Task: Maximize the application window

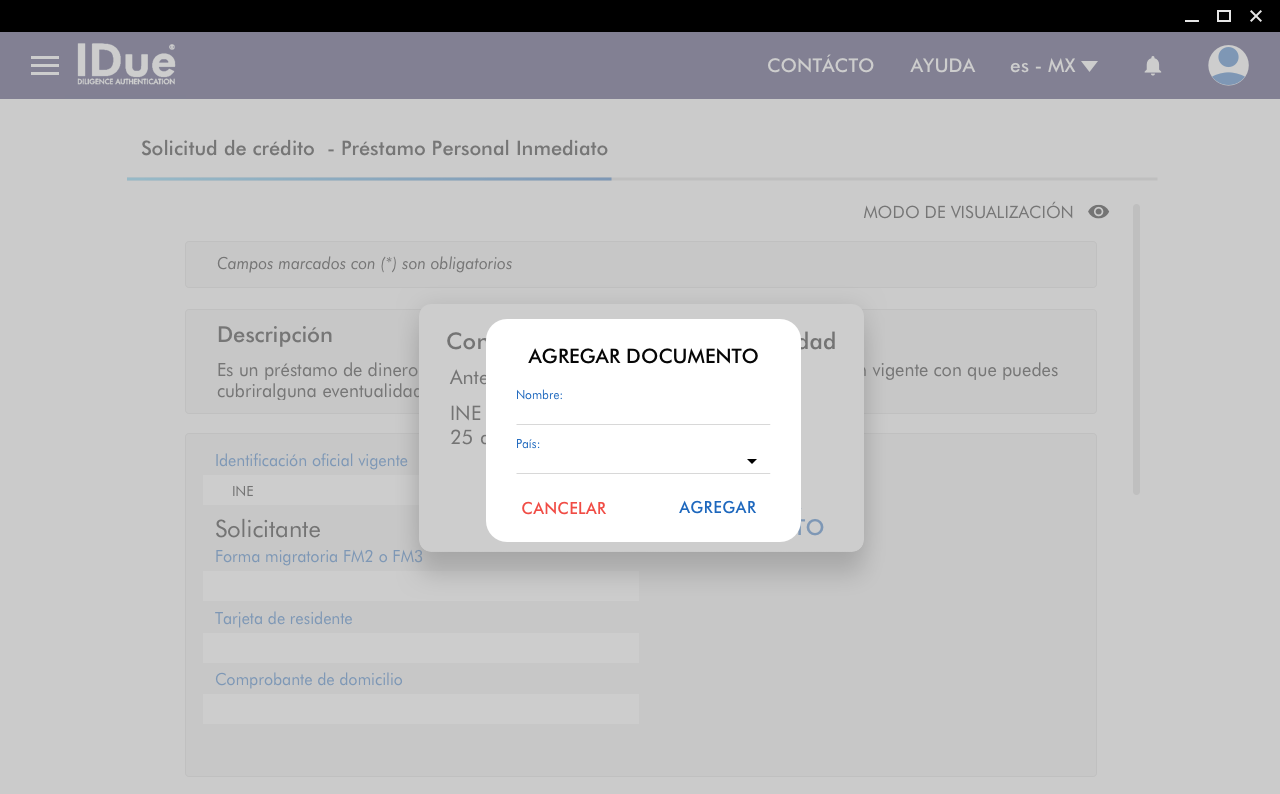Action: tap(1223, 16)
